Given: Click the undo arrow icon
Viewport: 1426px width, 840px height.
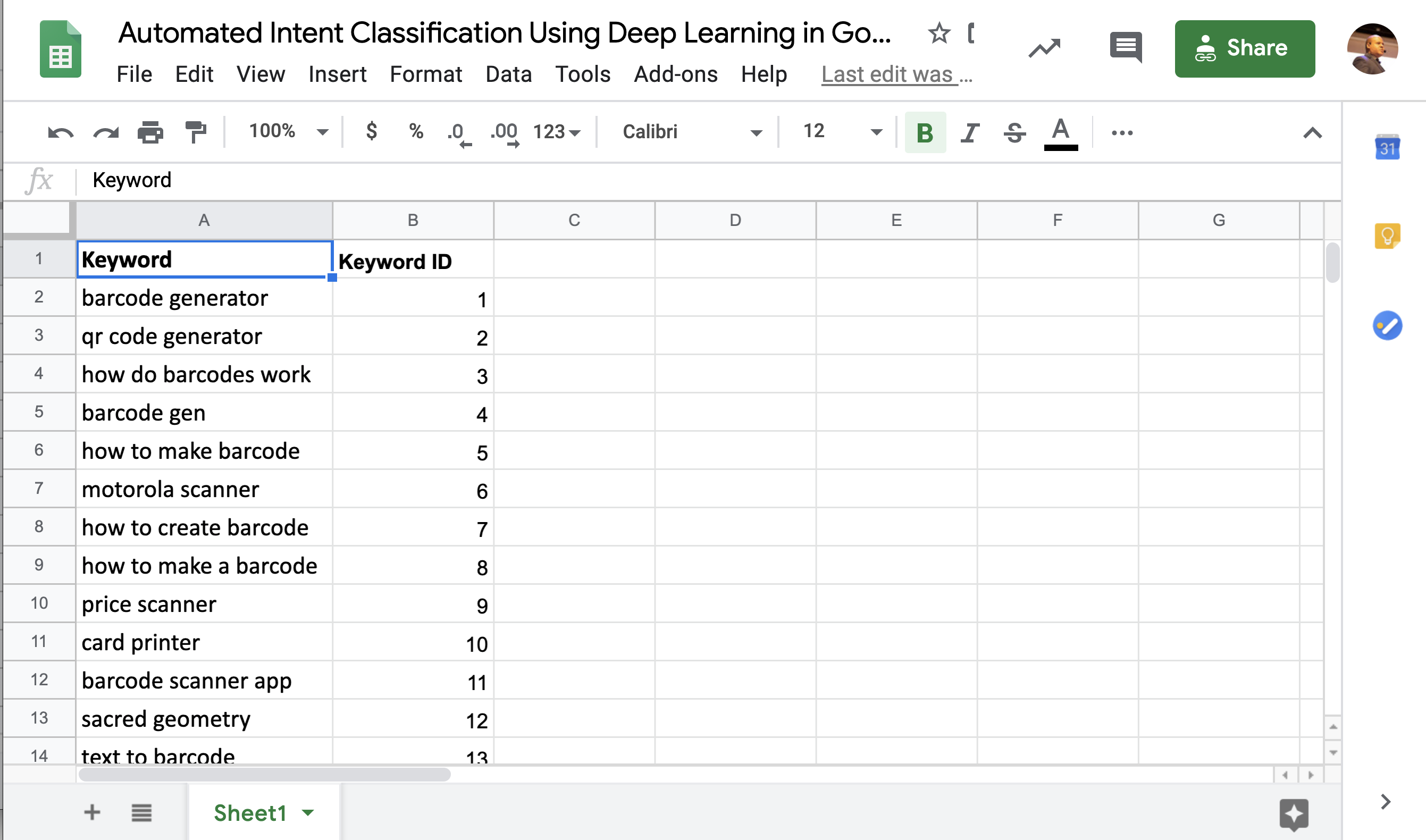Looking at the screenshot, I should [61, 133].
